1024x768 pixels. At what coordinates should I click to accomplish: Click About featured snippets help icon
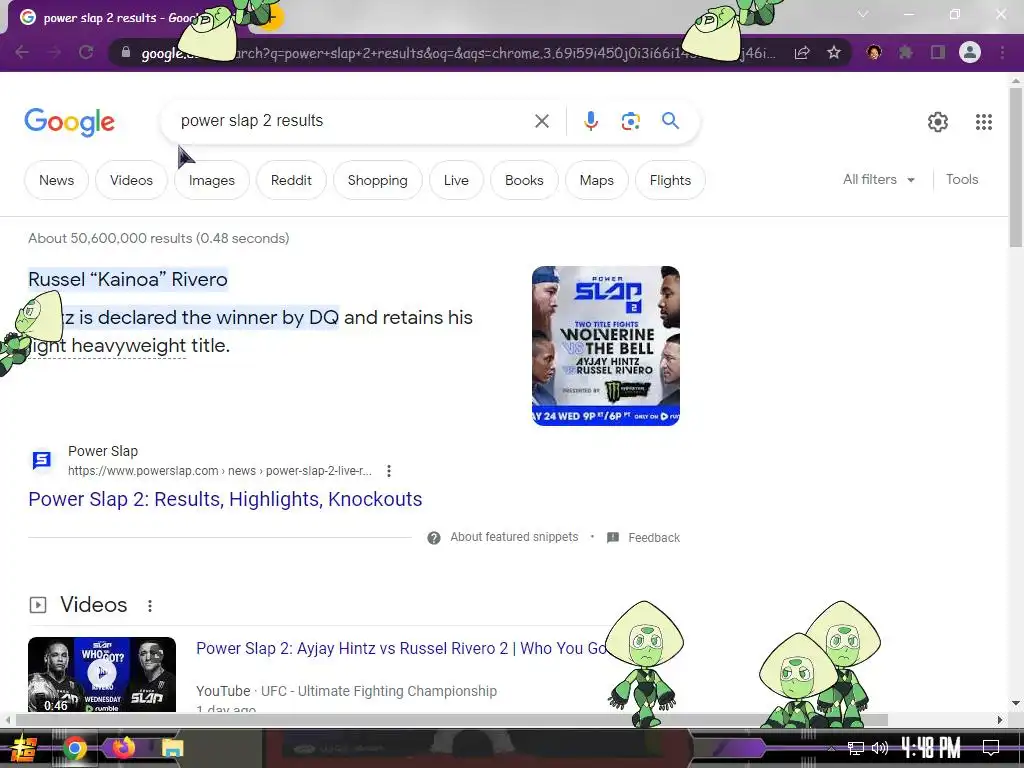coord(434,537)
